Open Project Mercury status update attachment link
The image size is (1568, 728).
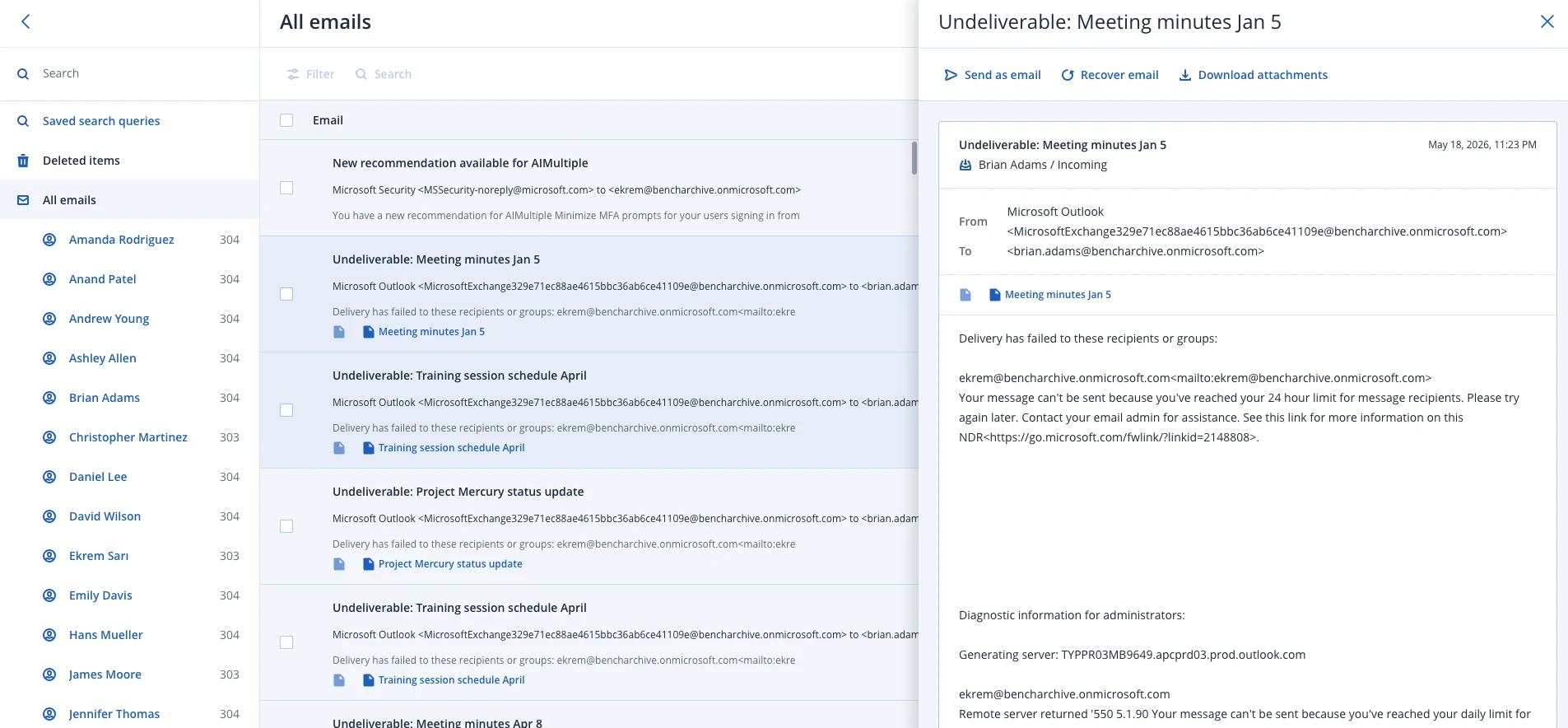pos(450,564)
